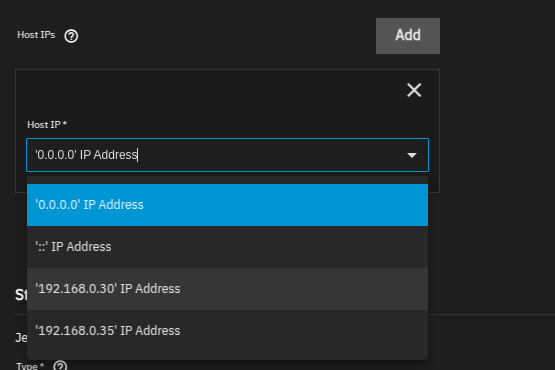Click the Host IPs label text
555x370 pixels.
click(x=36, y=35)
